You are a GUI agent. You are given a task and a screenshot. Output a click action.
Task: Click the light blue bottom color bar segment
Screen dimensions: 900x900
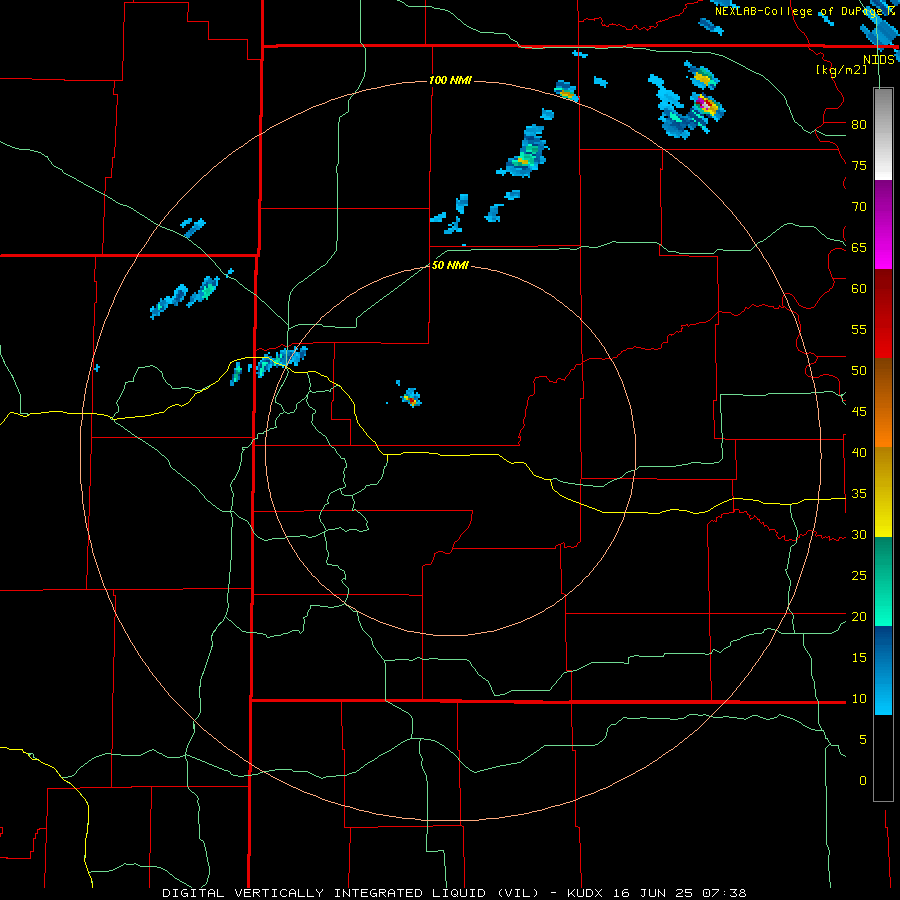[x=883, y=670]
